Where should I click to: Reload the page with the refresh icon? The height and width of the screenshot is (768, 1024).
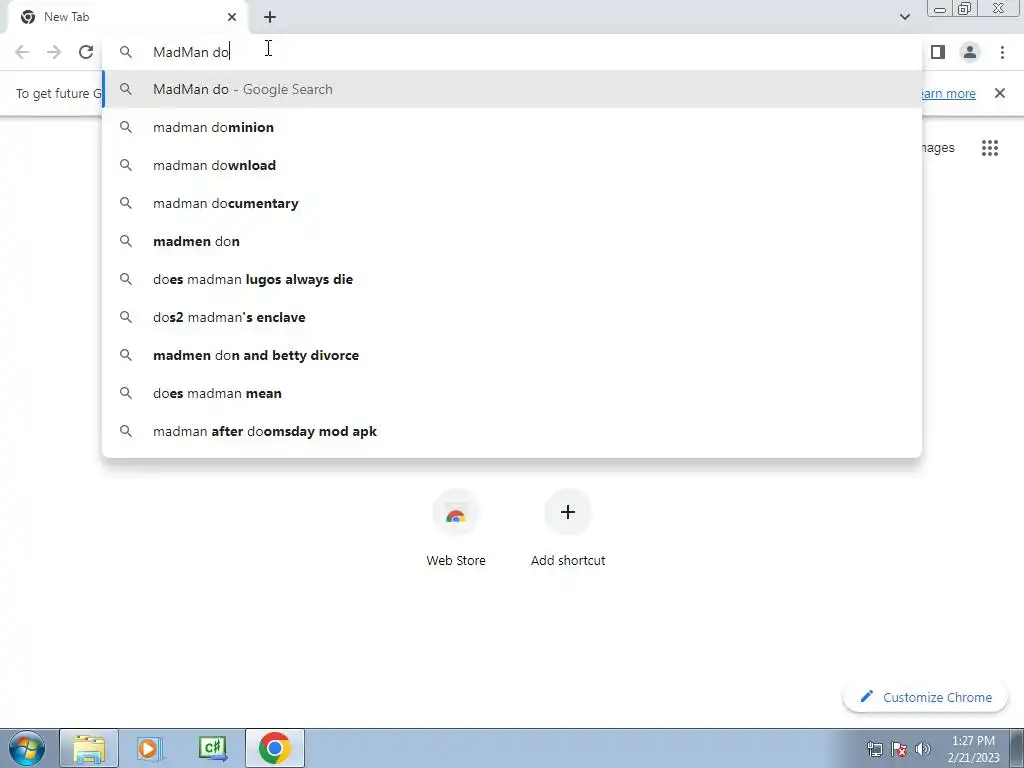[86, 52]
